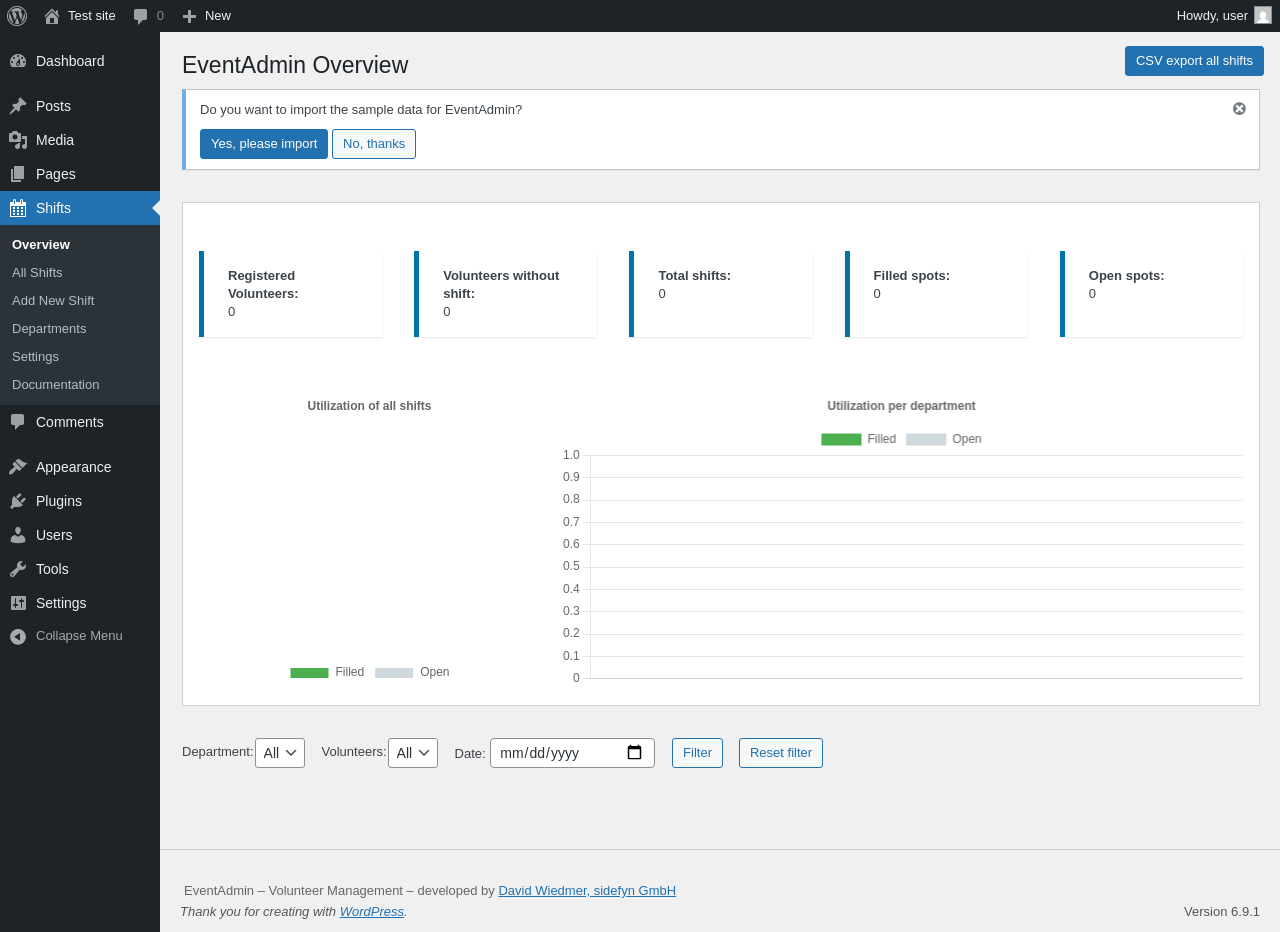Viewport: 1280px width, 932px height.
Task: Click CSV export all shifts button
Action: click(x=1194, y=61)
